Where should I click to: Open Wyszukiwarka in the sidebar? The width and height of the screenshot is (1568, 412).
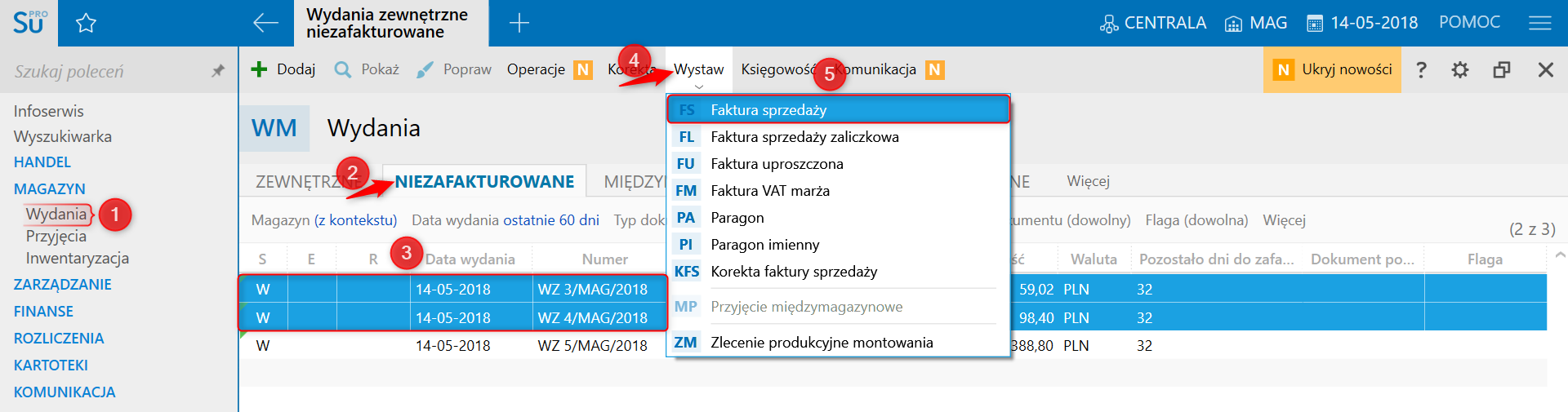[x=63, y=136]
